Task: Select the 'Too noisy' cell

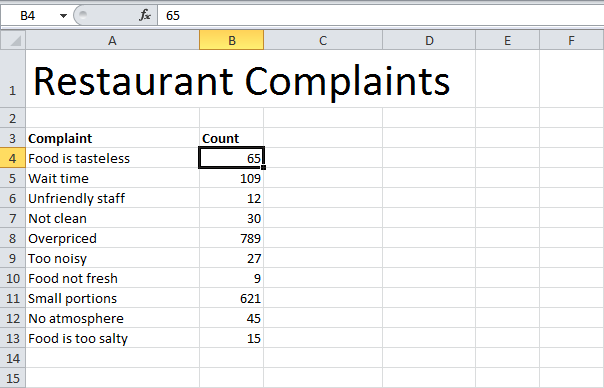Action: 112,258
